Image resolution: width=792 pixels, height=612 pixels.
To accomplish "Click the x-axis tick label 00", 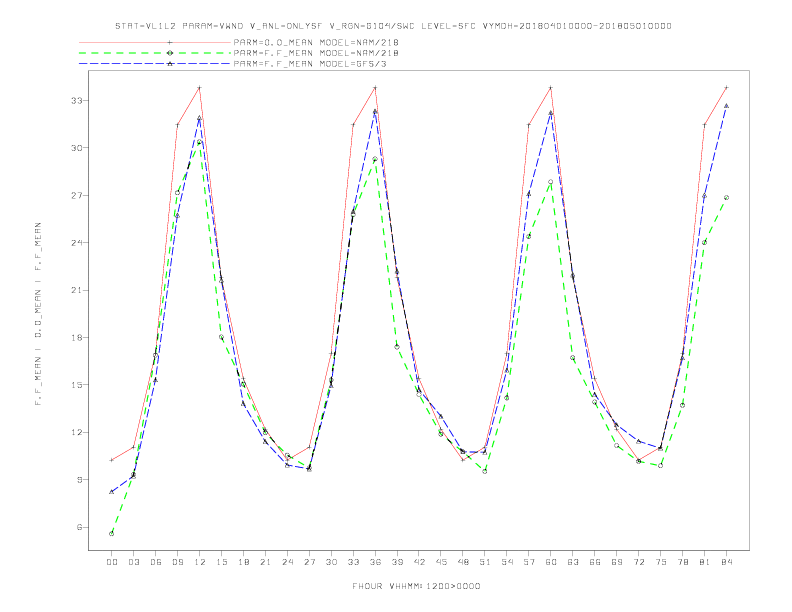I will [112, 562].
